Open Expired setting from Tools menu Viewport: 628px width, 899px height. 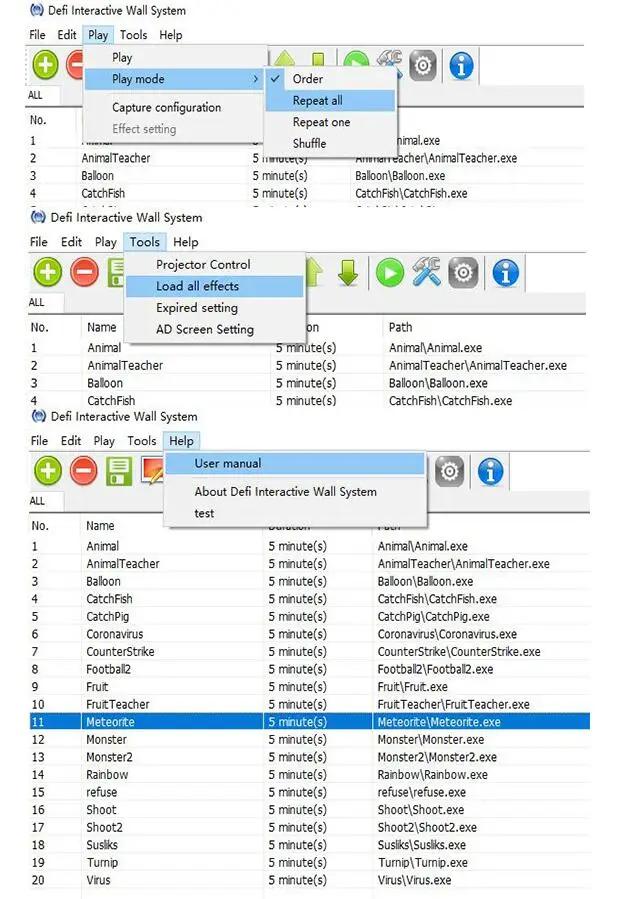[x=197, y=308]
